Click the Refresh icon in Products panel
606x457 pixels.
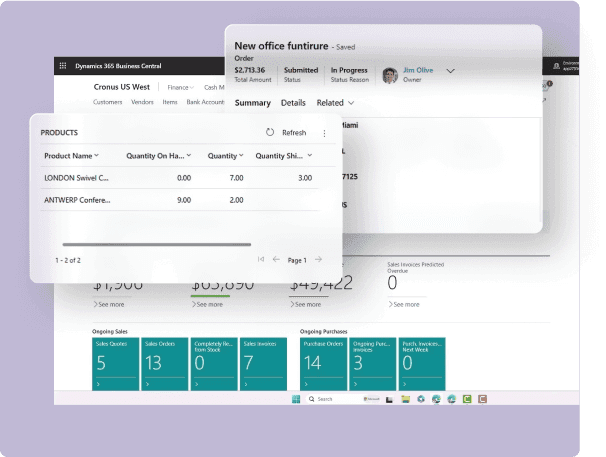tap(270, 132)
